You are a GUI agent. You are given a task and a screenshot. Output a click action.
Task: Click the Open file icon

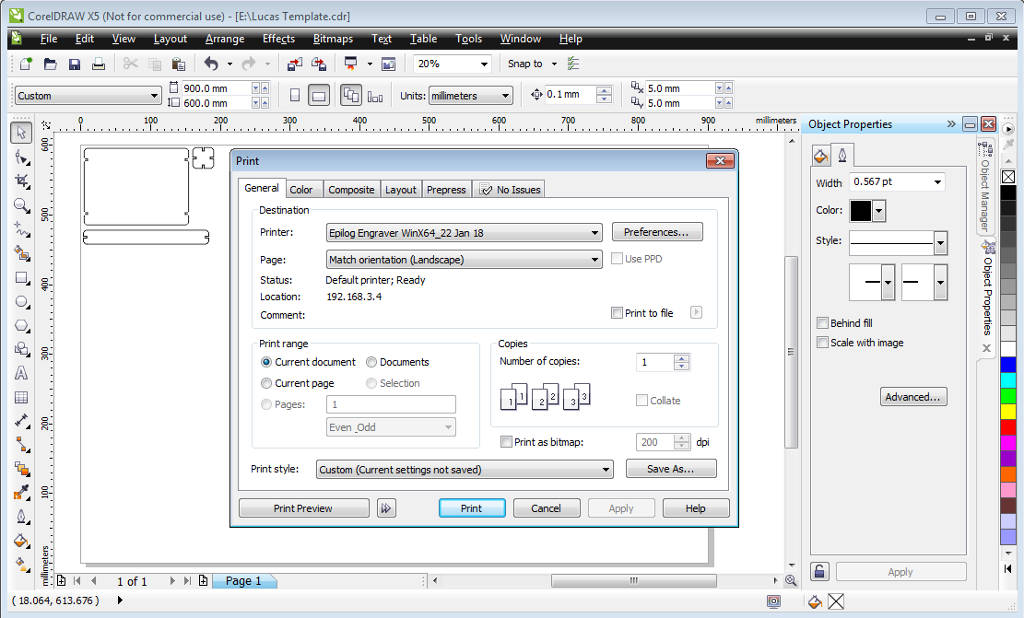tap(50, 64)
